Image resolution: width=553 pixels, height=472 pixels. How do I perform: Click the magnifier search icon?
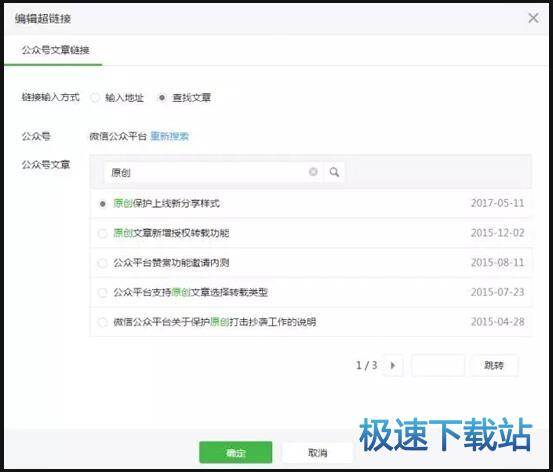[334, 172]
